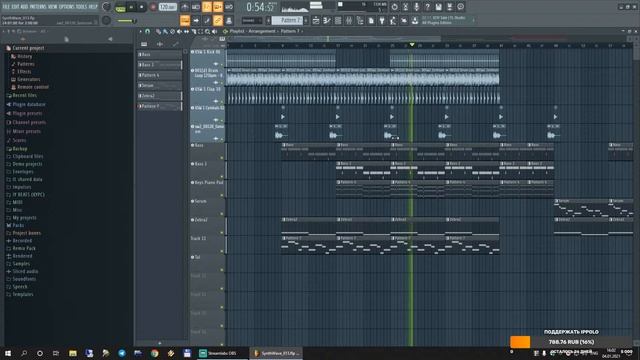Open the Pattern 7 pattern selector dropdown
Screen dimensions: 640x360
point(287,20)
